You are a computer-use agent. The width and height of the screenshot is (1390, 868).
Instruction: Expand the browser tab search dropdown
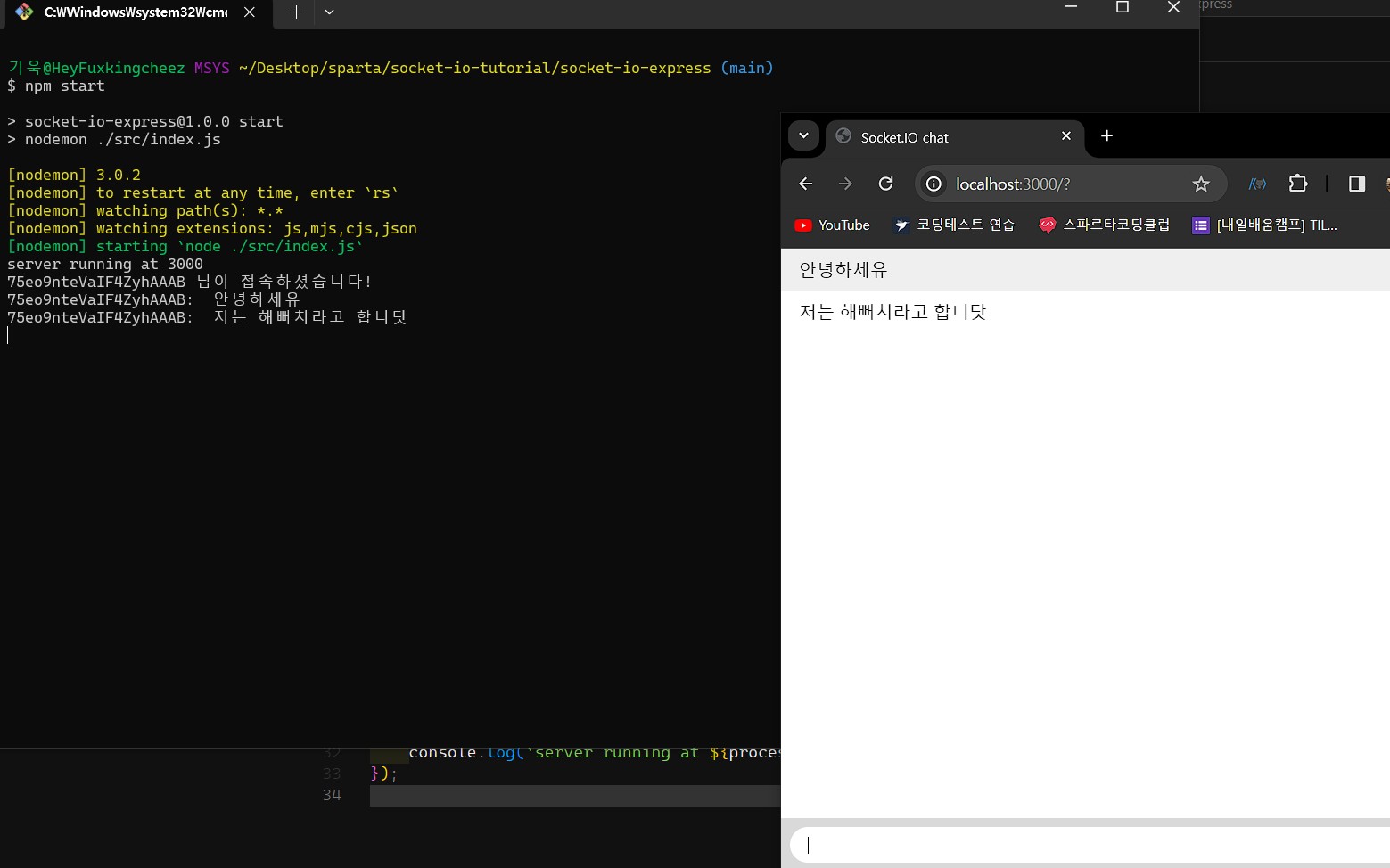[x=803, y=135]
